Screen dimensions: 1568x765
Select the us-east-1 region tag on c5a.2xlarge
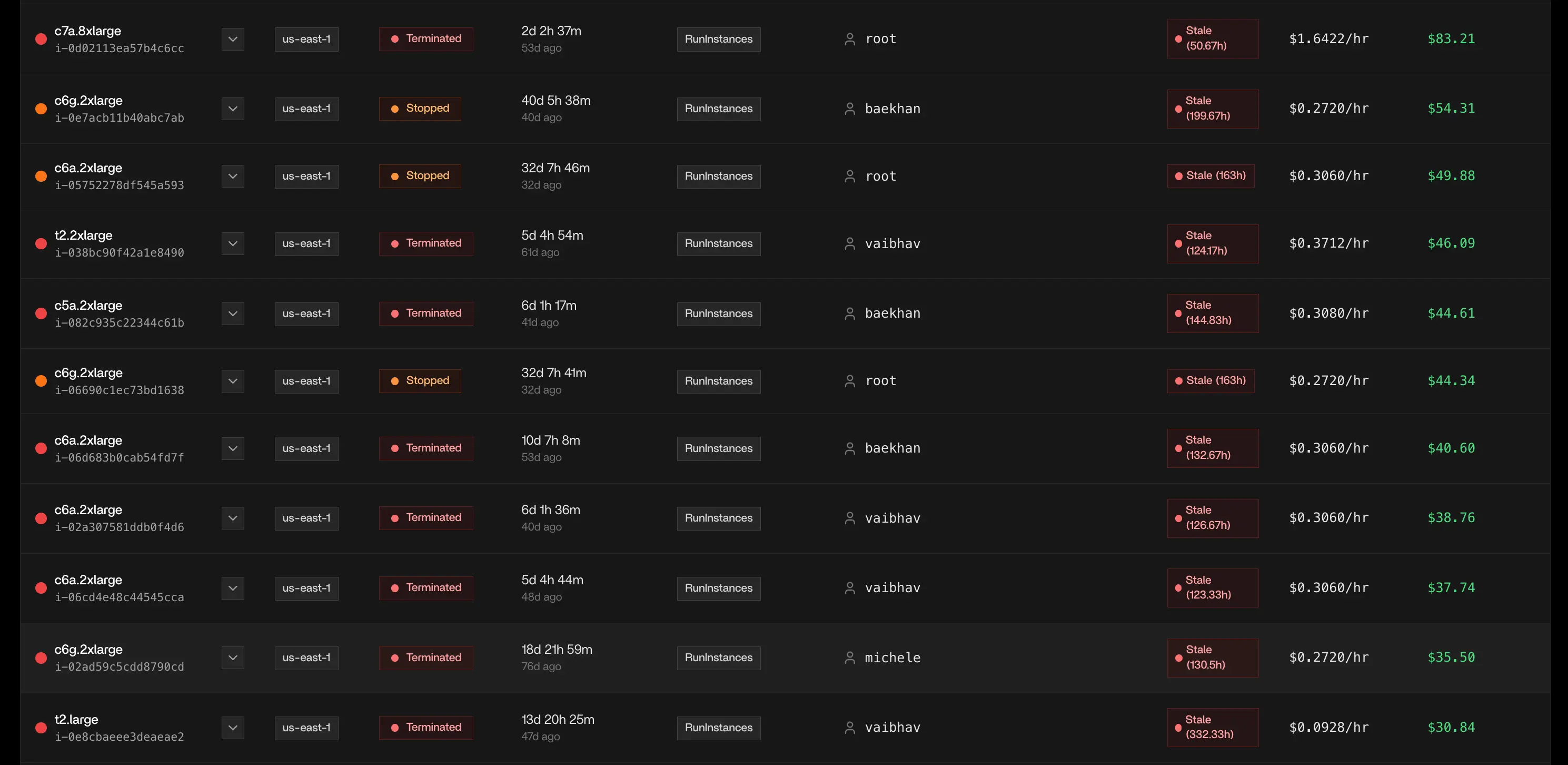[305, 313]
